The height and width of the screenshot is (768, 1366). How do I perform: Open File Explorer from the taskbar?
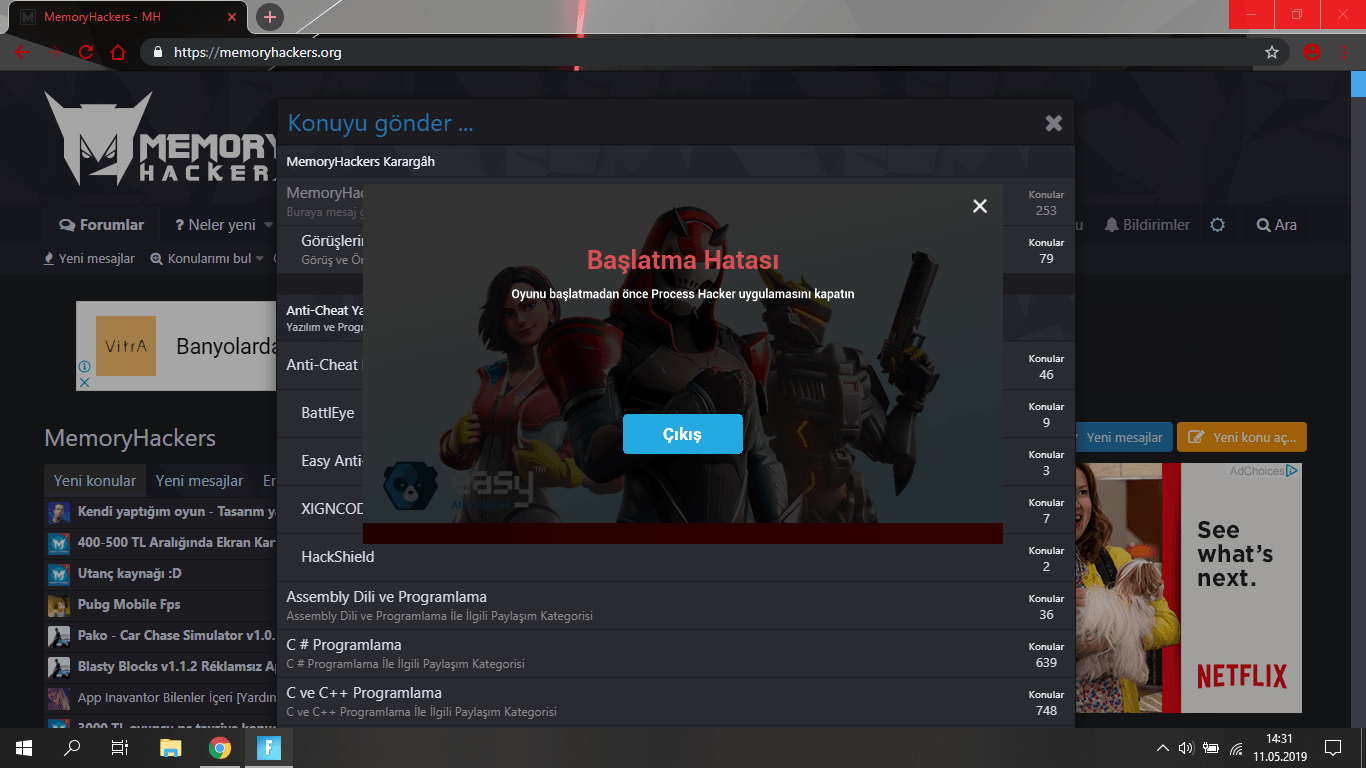pyautogui.click(x=171, y=748)
